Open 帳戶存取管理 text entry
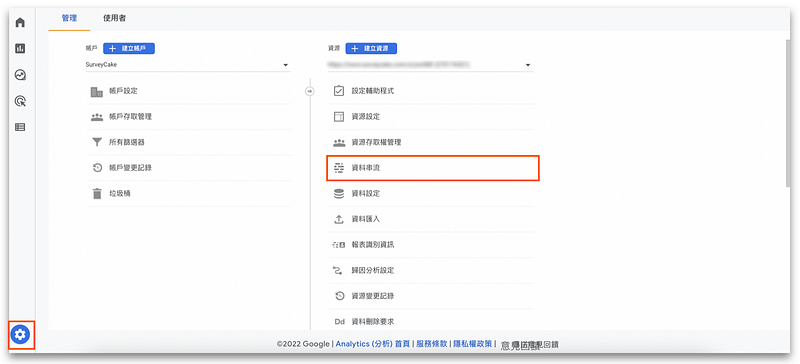 click(131, 117)
